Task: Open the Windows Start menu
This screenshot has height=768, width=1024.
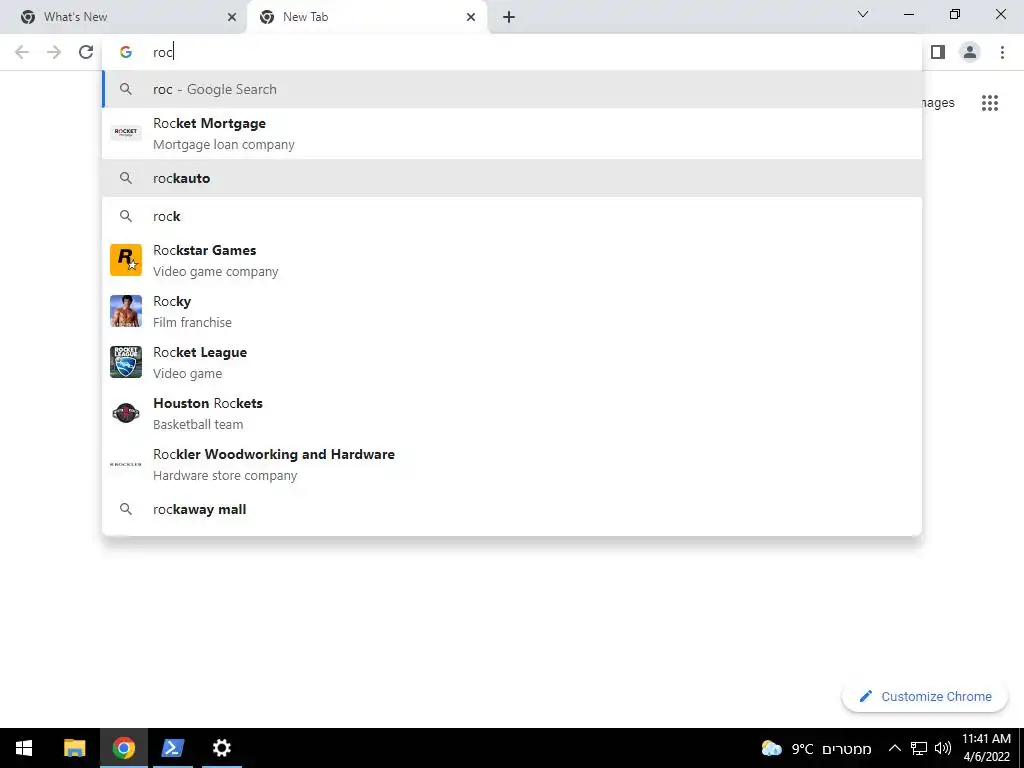Action: [x=24, y=748]
